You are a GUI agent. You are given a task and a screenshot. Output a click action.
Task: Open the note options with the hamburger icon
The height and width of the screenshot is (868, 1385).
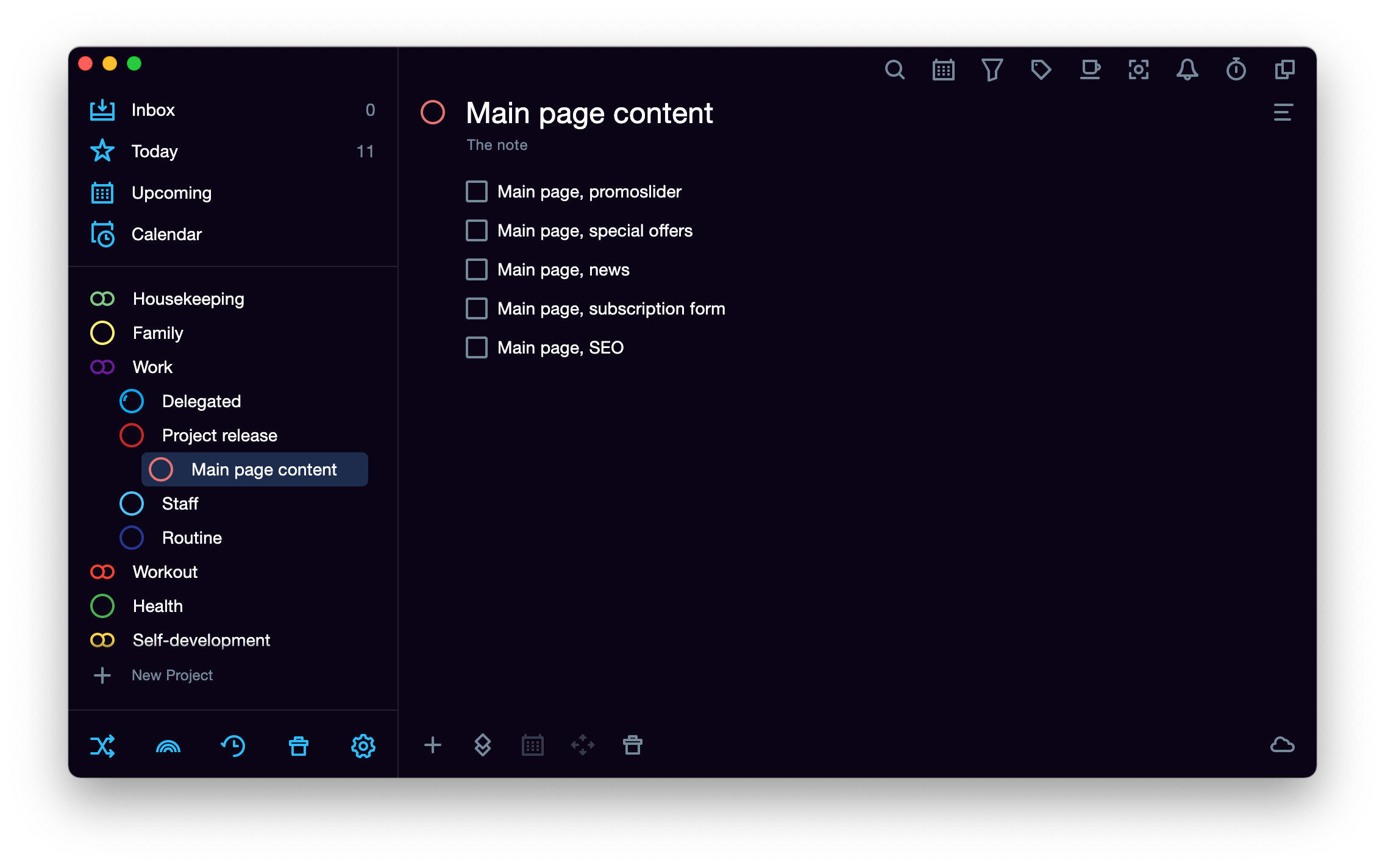tap(1283, 112)
